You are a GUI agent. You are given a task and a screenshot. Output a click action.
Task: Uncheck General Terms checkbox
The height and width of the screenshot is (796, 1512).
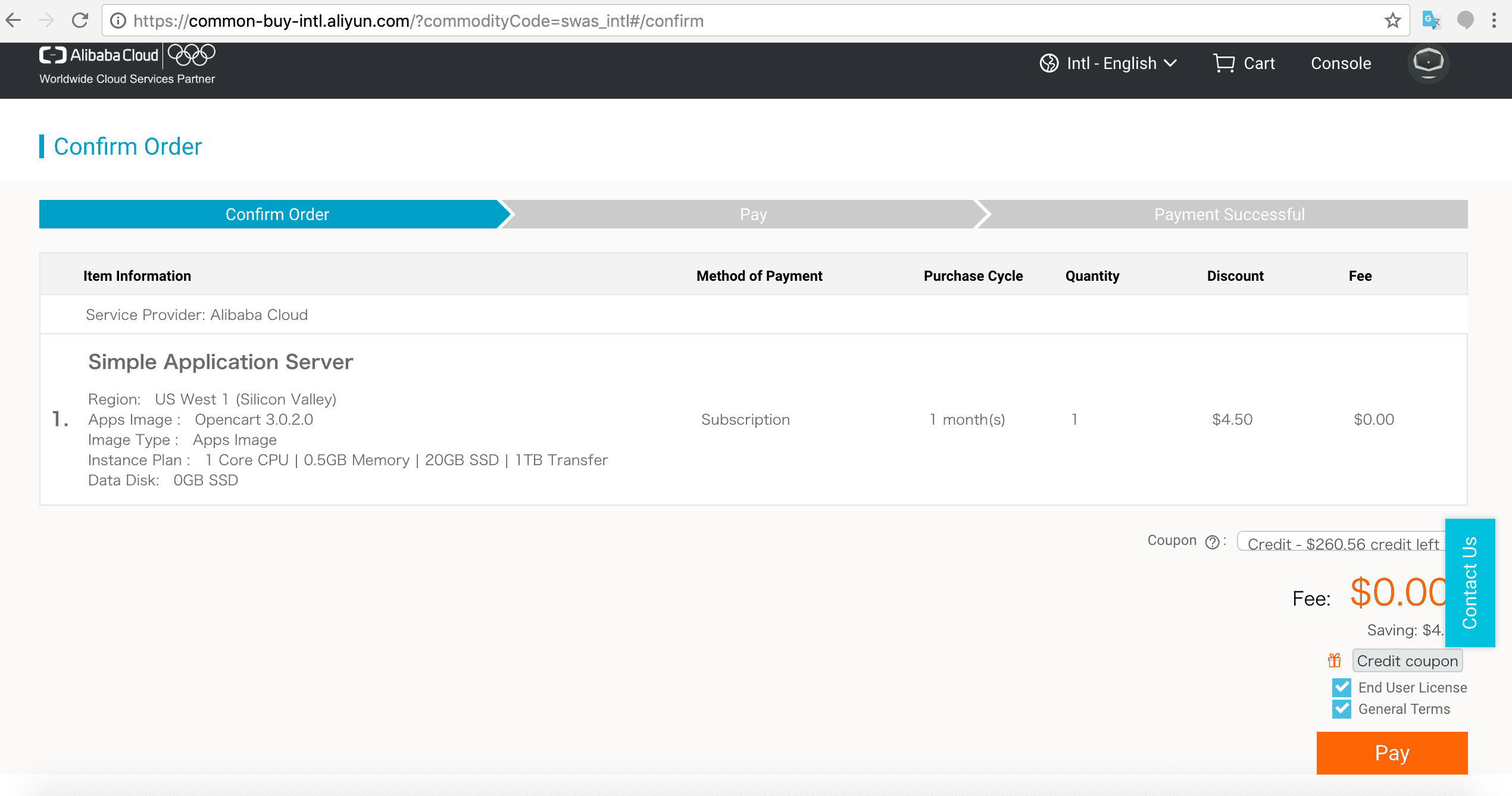[x=1342, y=709]
